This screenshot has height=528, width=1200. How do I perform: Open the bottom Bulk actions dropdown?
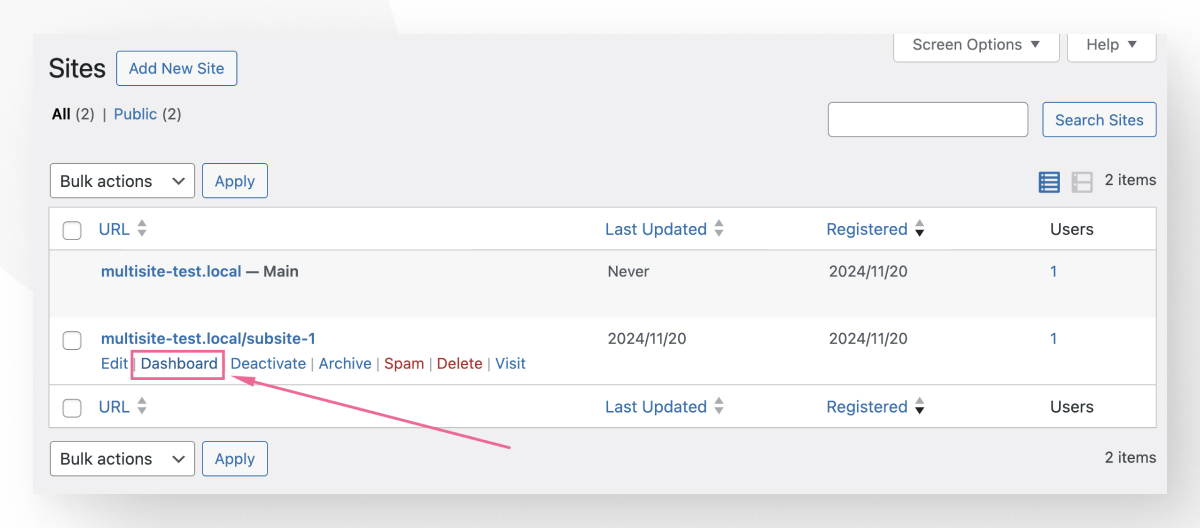pyautogui.click(x=122, y=459)
